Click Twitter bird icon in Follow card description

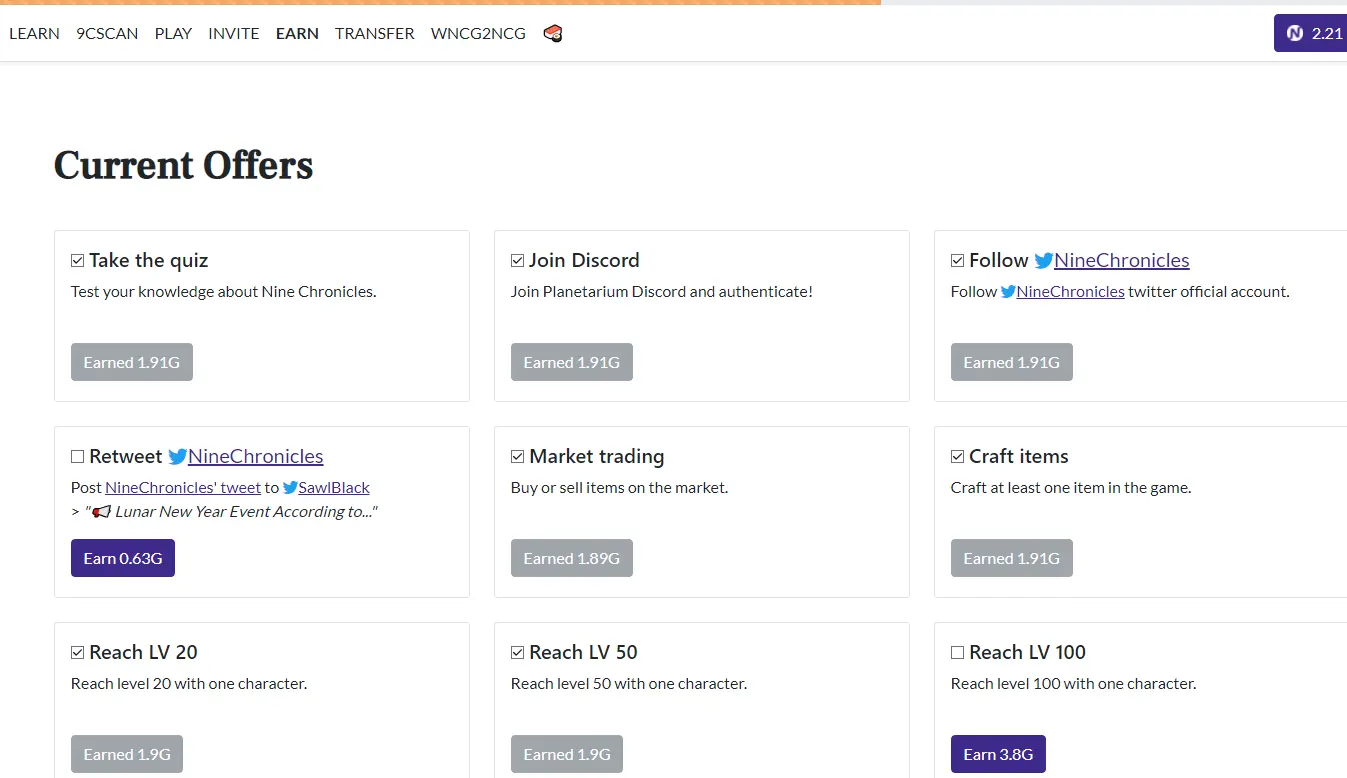tap(1008, 292)
